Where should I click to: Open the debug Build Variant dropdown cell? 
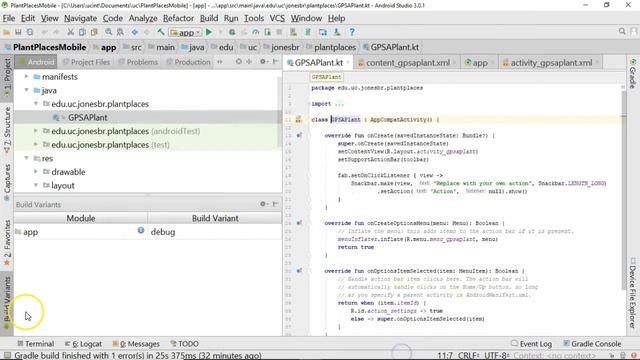coord(215,232)
